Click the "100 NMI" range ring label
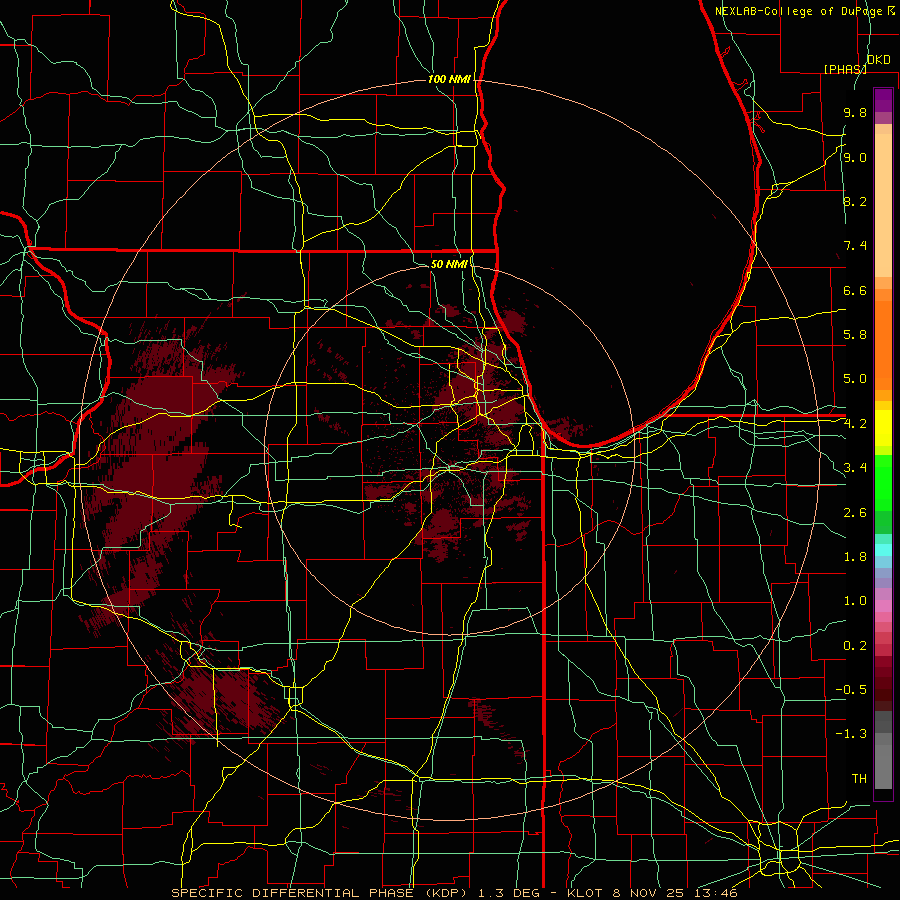Screen dimensions: 900x900 449,79
